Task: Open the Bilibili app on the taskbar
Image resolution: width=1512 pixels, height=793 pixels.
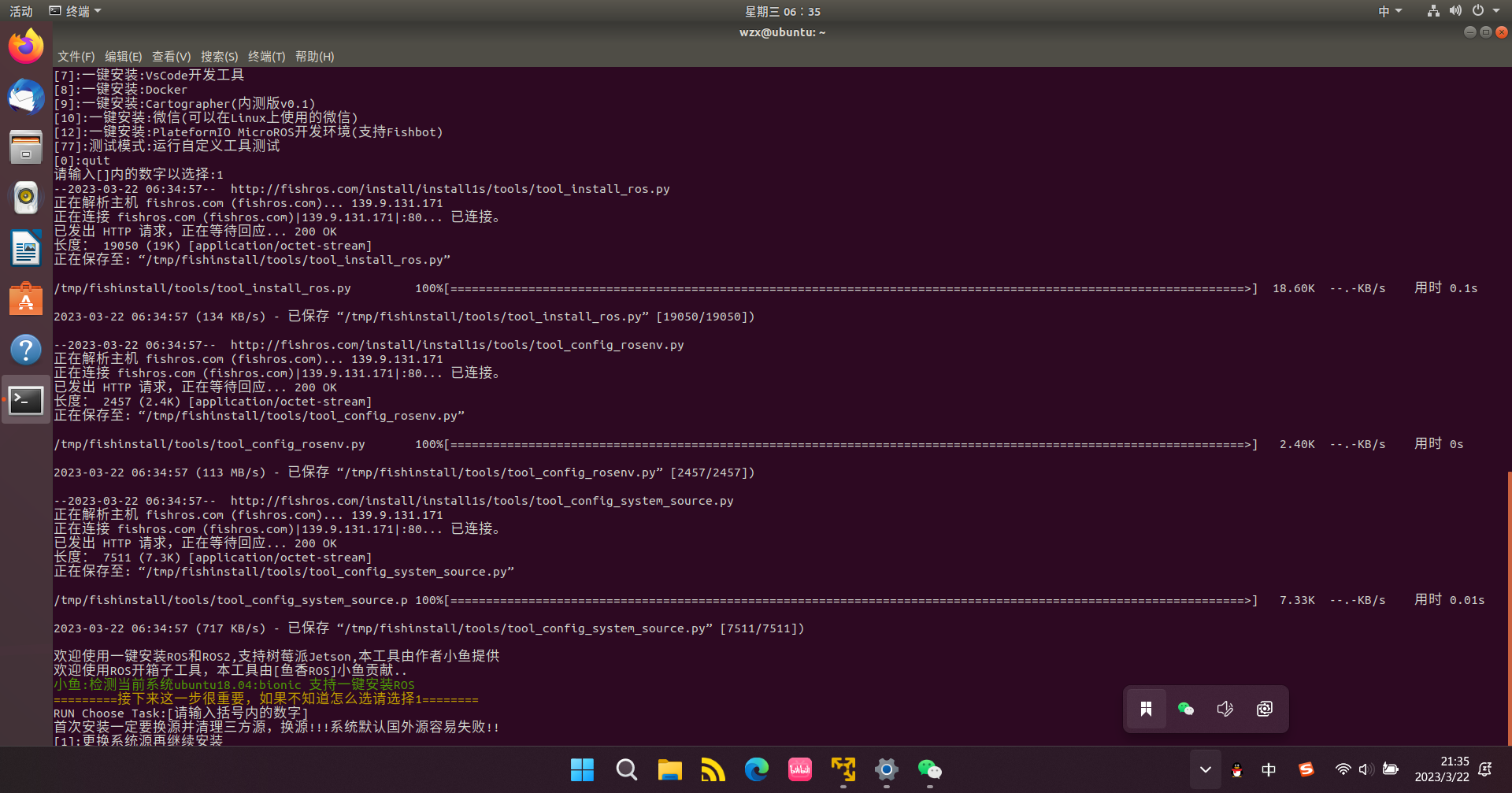Action: (x=799, y=769)
